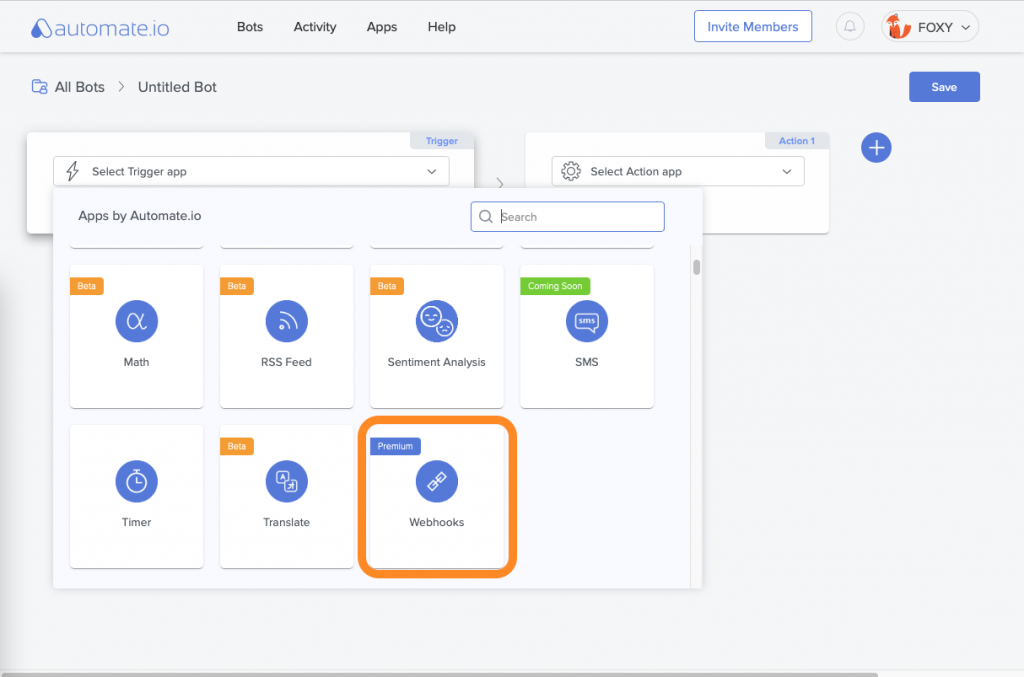Pick the Timer app icon
The height and width of the screenshot is (677, 1024).
[x=136, y=481]
